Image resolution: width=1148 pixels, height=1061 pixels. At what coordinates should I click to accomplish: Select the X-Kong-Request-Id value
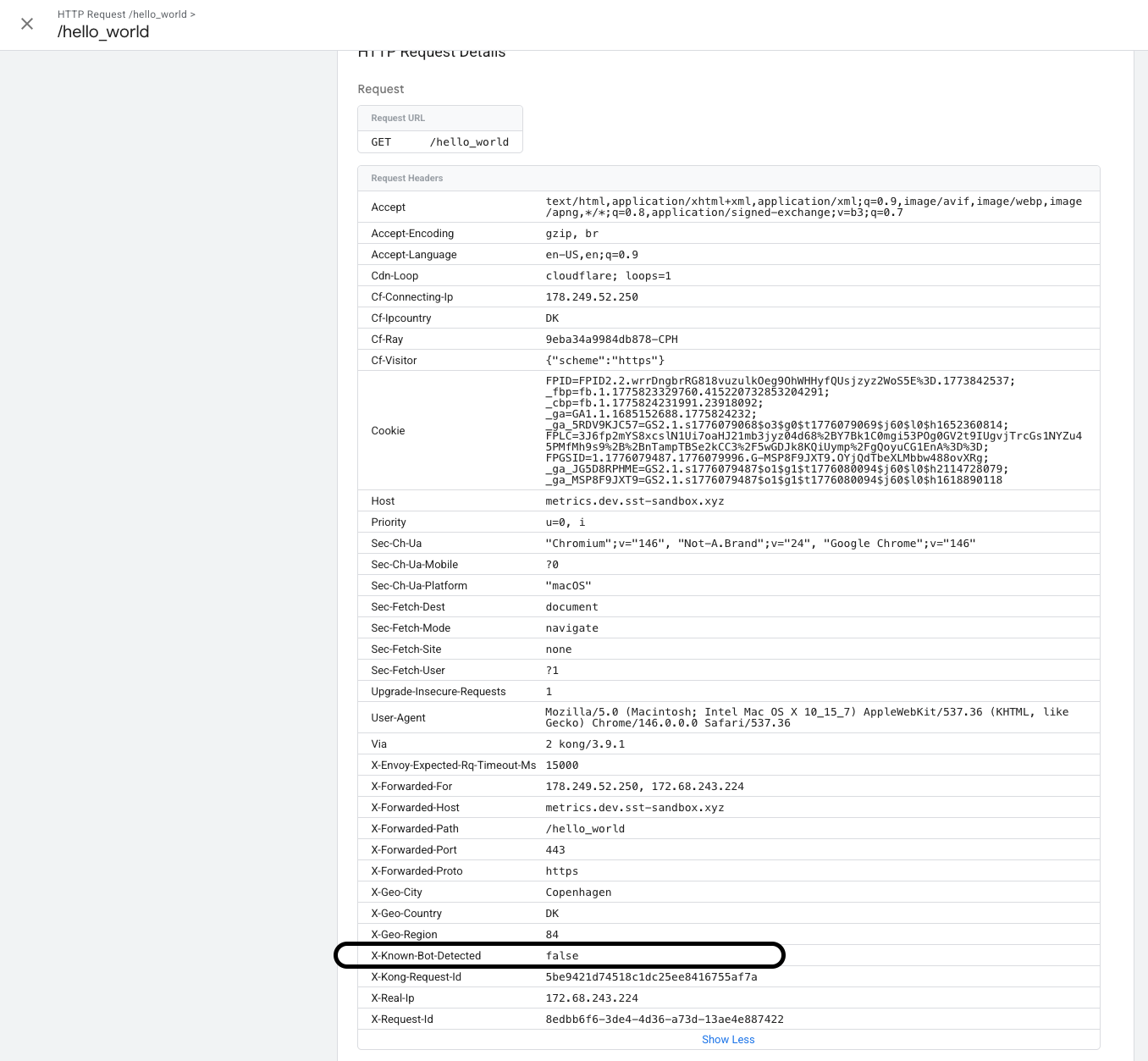coord(651,977)
